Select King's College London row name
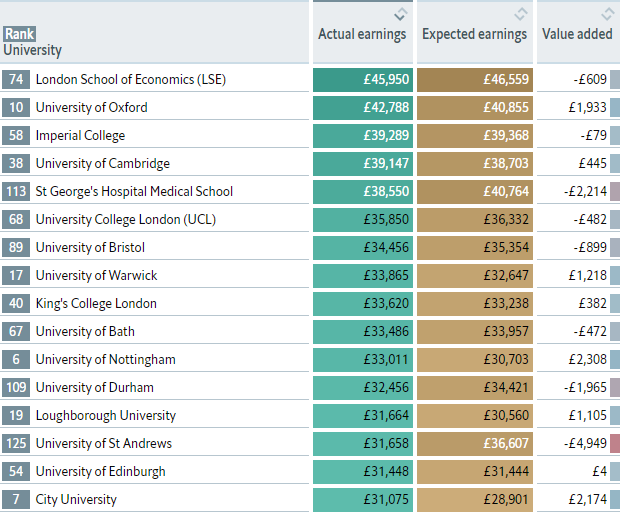This screenshot has height=514, width=622. click(x=96, y=304)
